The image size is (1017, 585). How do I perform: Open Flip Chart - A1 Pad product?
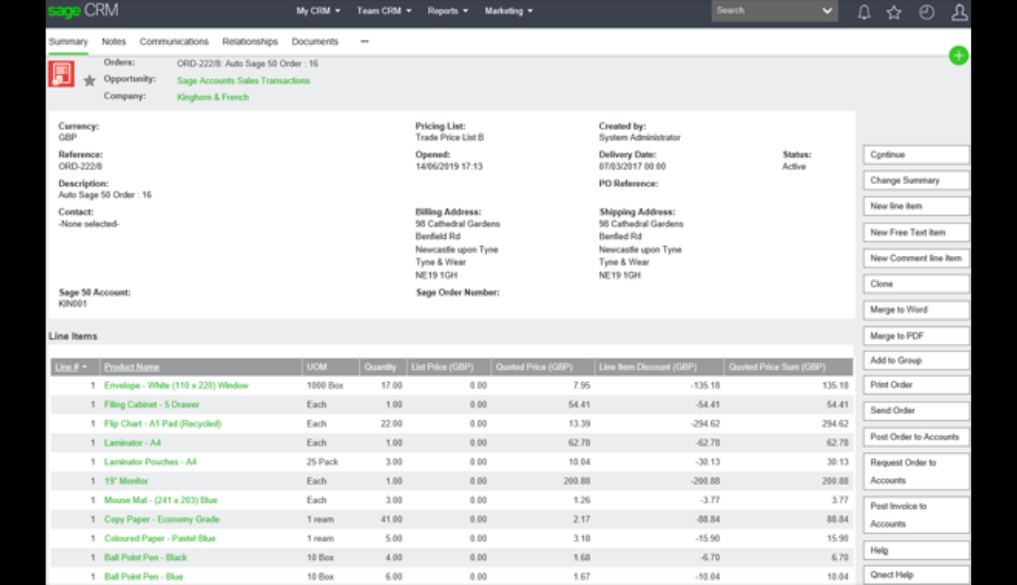[163, 424]
